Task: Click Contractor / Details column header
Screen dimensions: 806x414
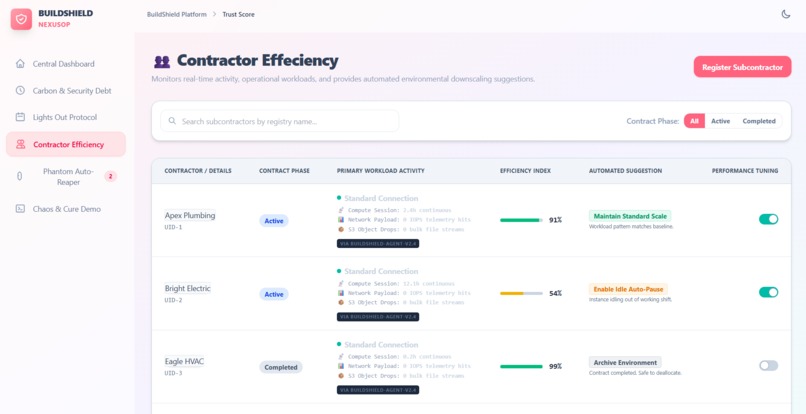Action: tap(198, 171)
